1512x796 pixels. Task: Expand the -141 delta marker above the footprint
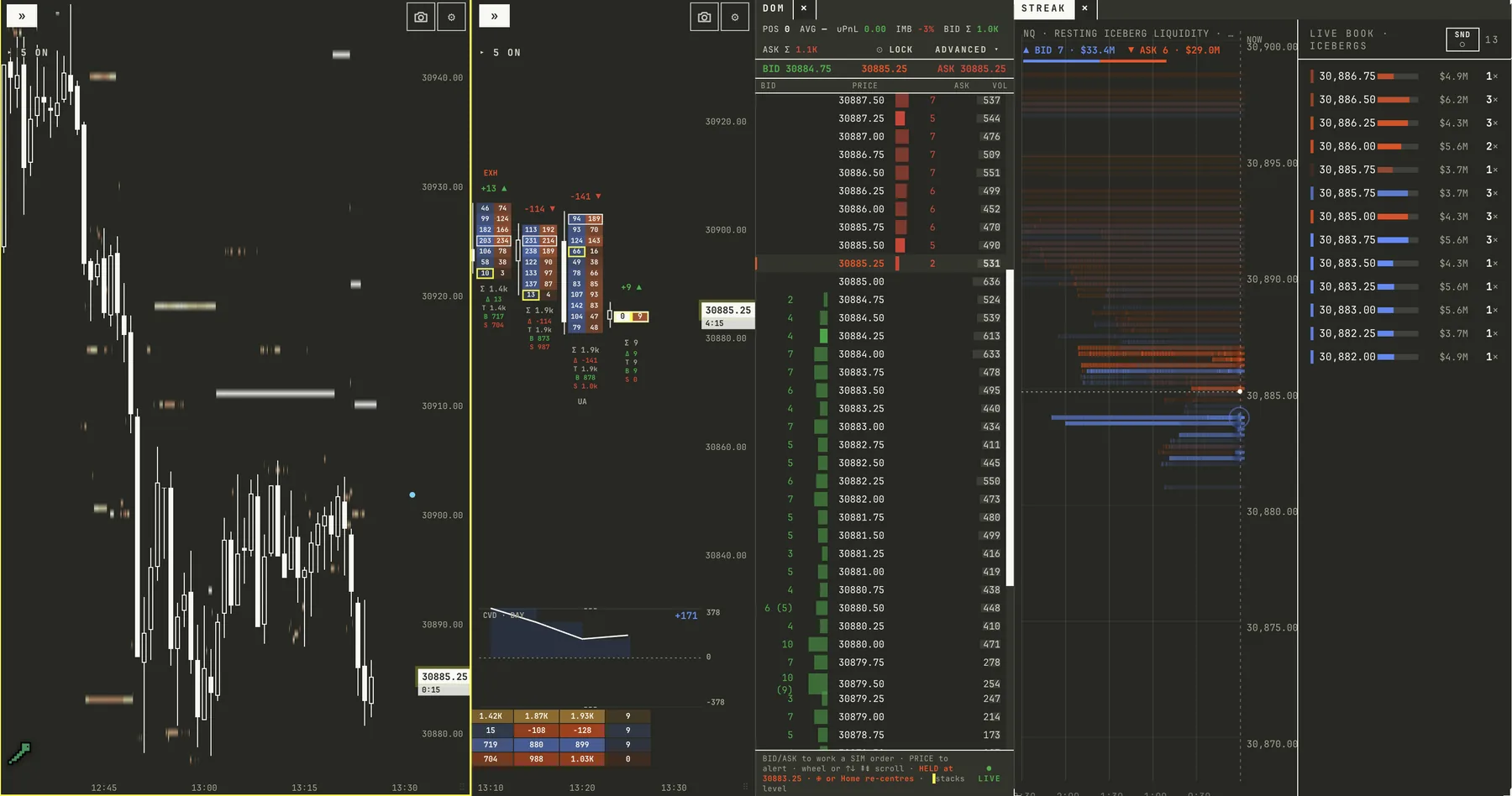585,196
